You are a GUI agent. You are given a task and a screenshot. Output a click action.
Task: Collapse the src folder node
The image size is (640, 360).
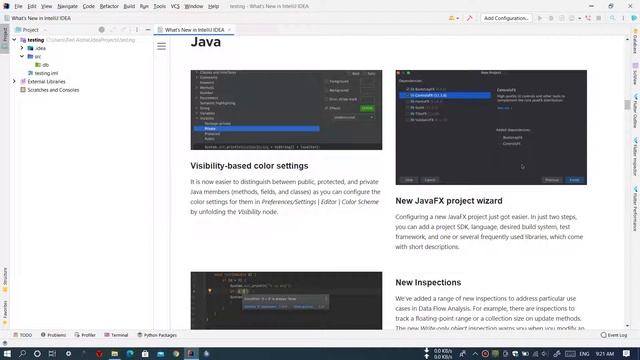pyautogui.click(x=22, y=56)
